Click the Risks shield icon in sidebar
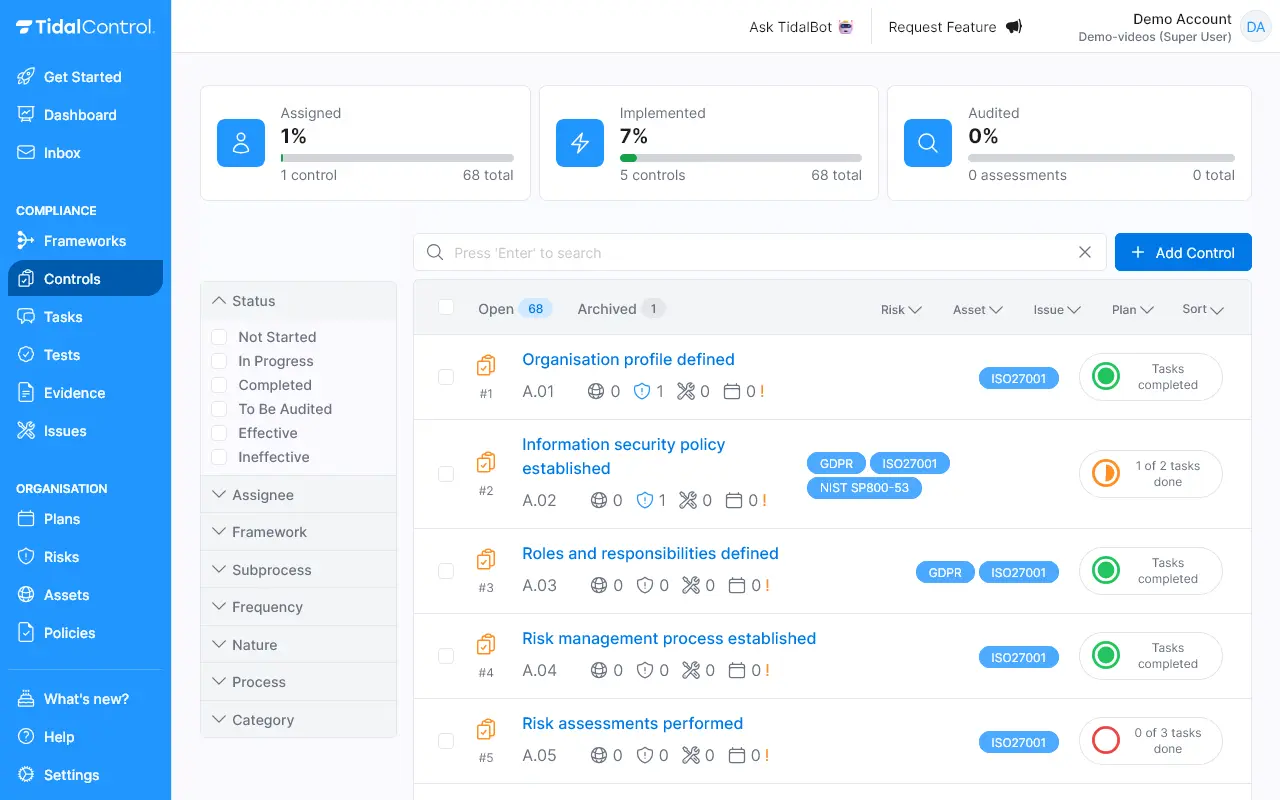 click(26, 557)
